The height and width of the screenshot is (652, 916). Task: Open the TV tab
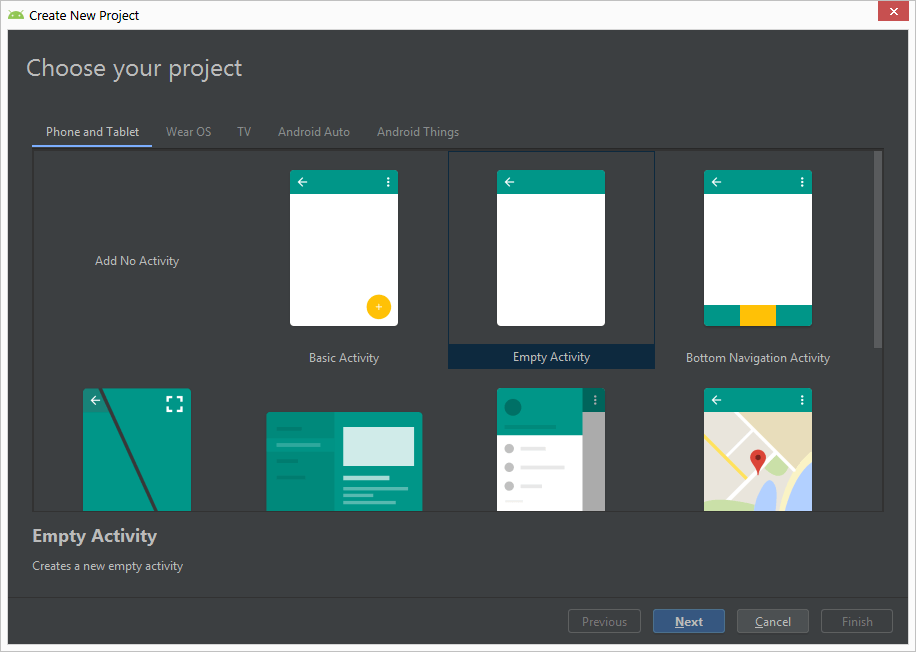244,132
